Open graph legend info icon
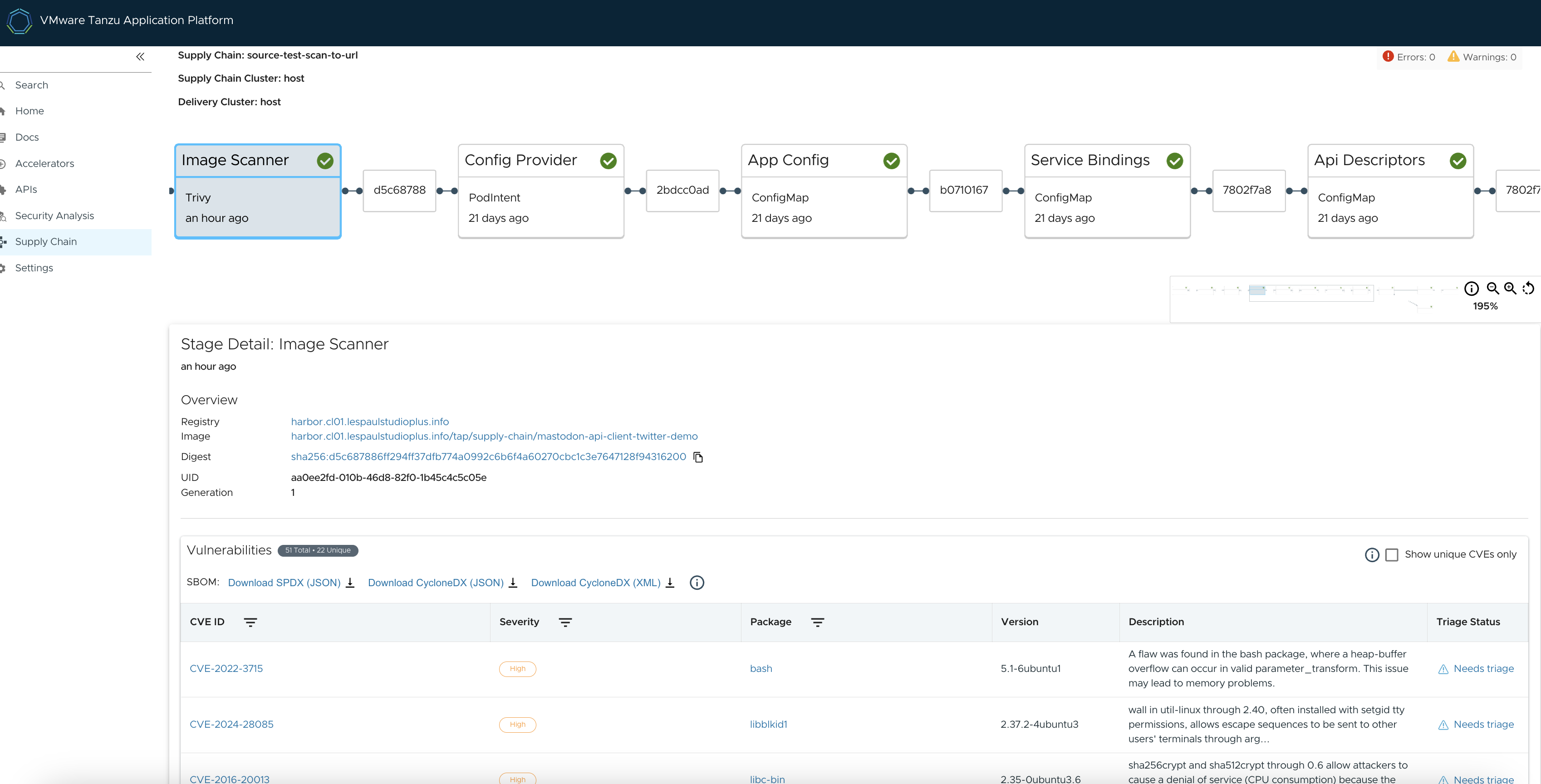 coord(1471,289)
